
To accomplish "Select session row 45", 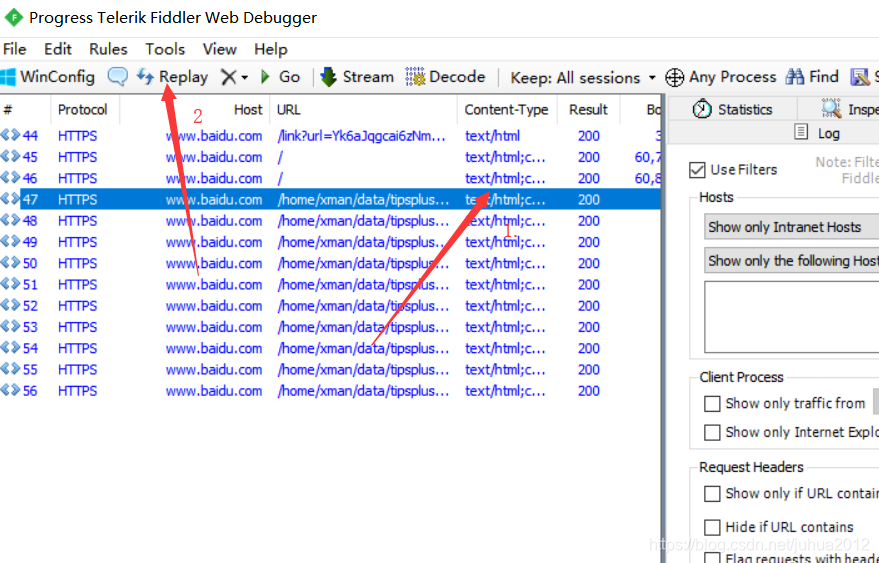I will point(330,157).
